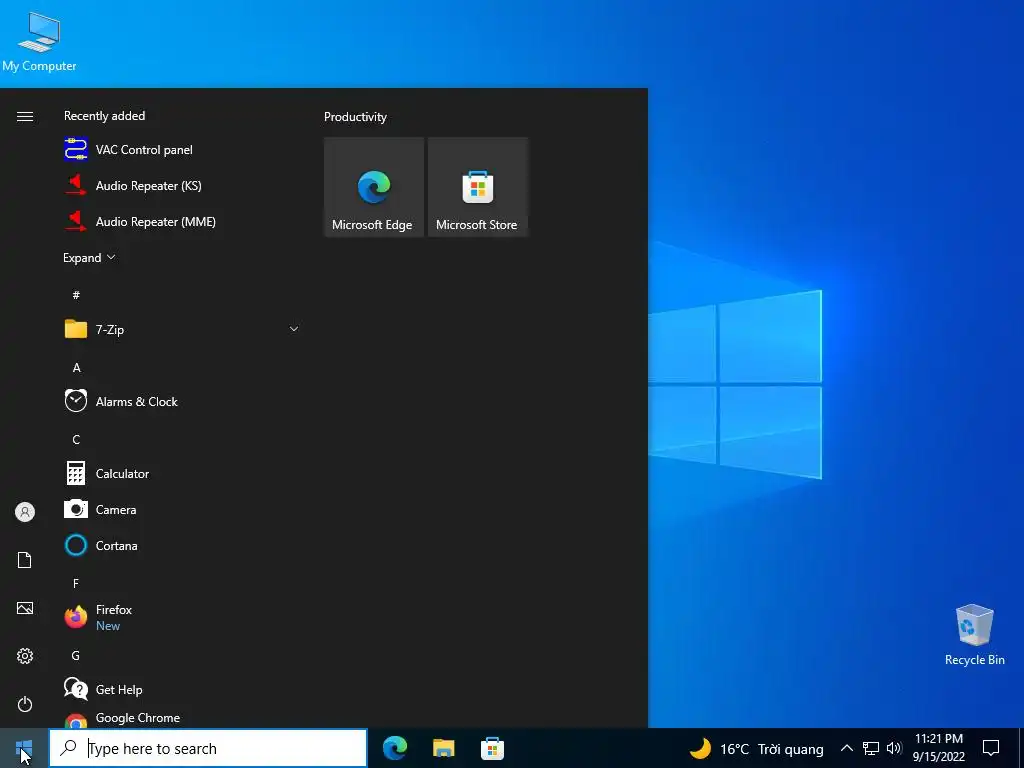Click the Productivity group heading
The width and height of the screenshot is (1024, 768).
(355, 117)
